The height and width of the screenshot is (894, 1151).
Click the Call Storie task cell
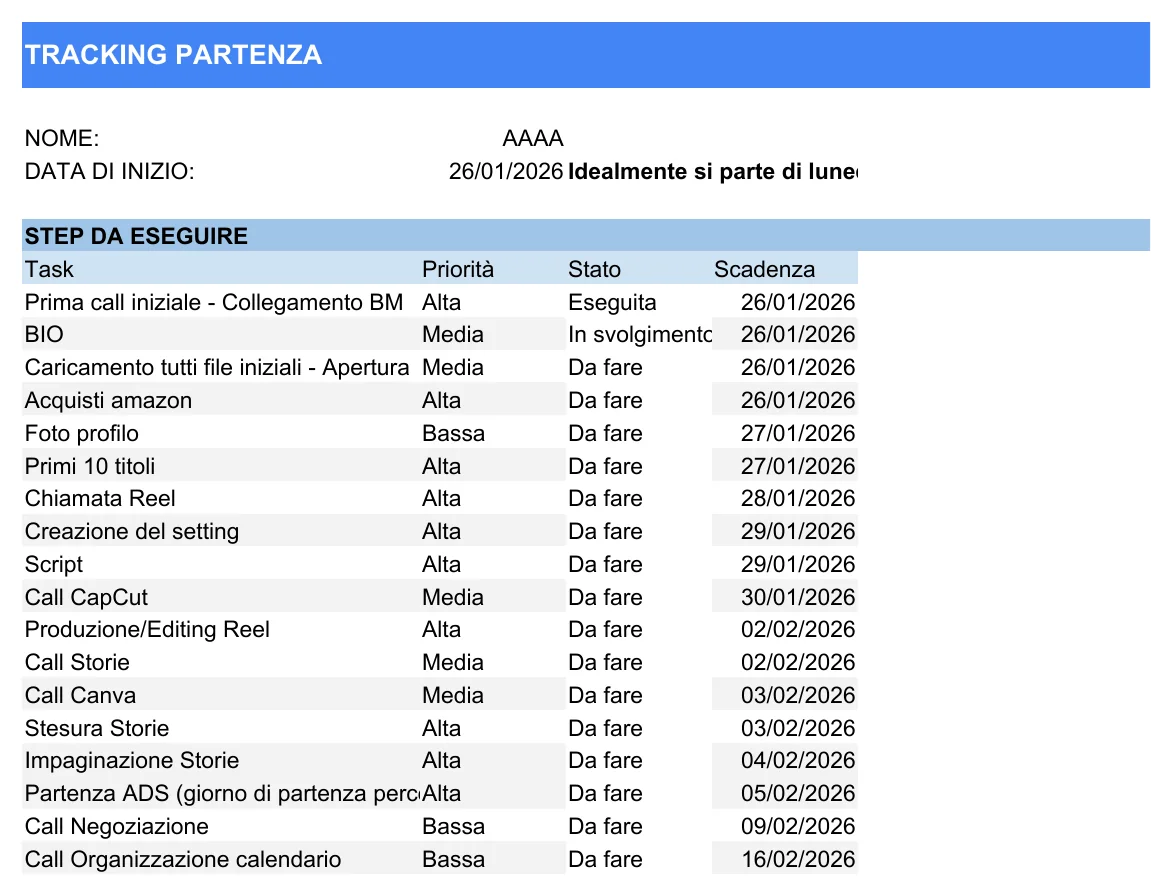[x=220, y=662]
